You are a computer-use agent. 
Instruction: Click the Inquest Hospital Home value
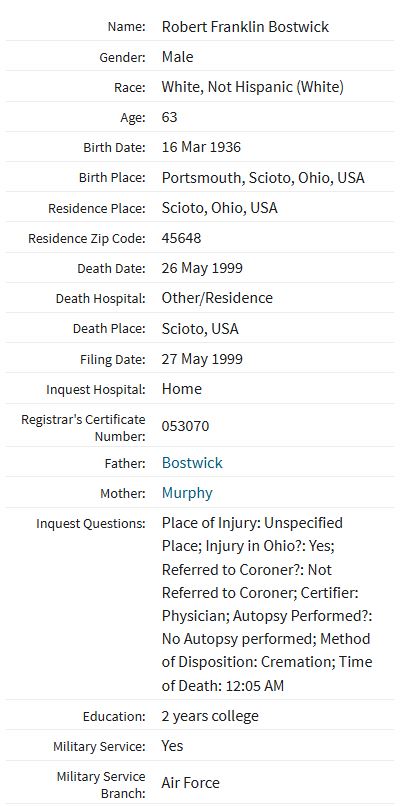(181, 389)
